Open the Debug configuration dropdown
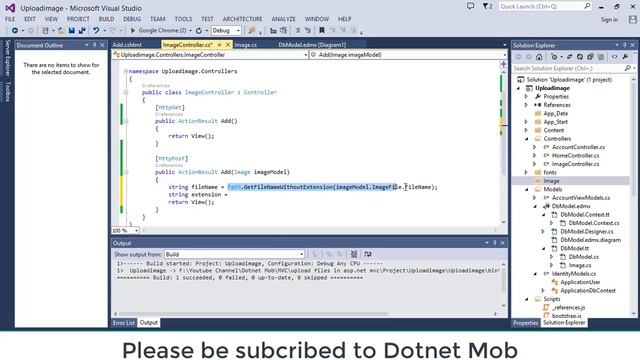Screen dimensions: 640x360 point(226,31)
